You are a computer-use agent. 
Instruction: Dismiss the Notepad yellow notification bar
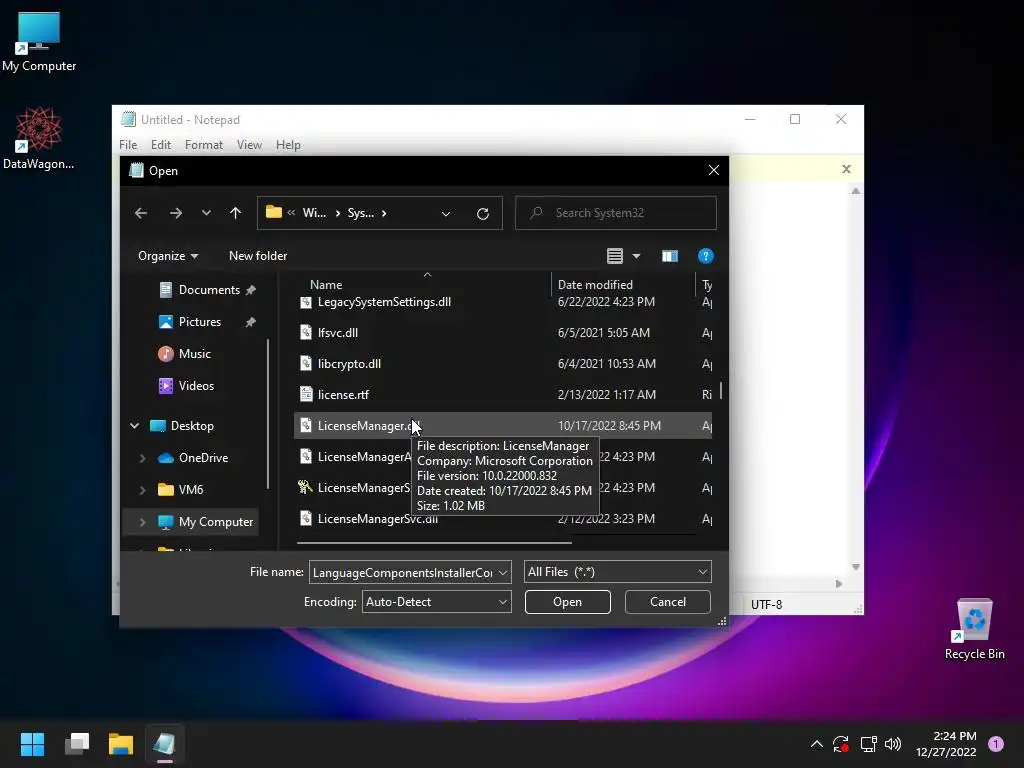846,169
